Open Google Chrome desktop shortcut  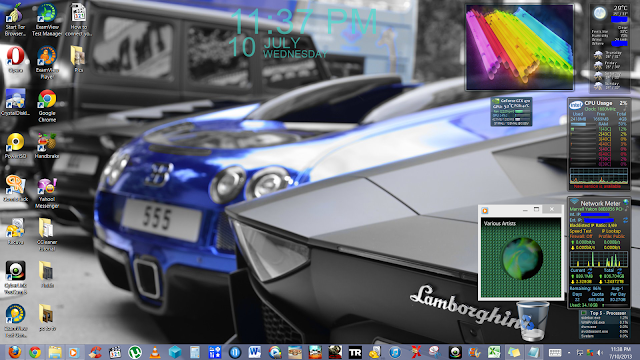tap(47, 106)
